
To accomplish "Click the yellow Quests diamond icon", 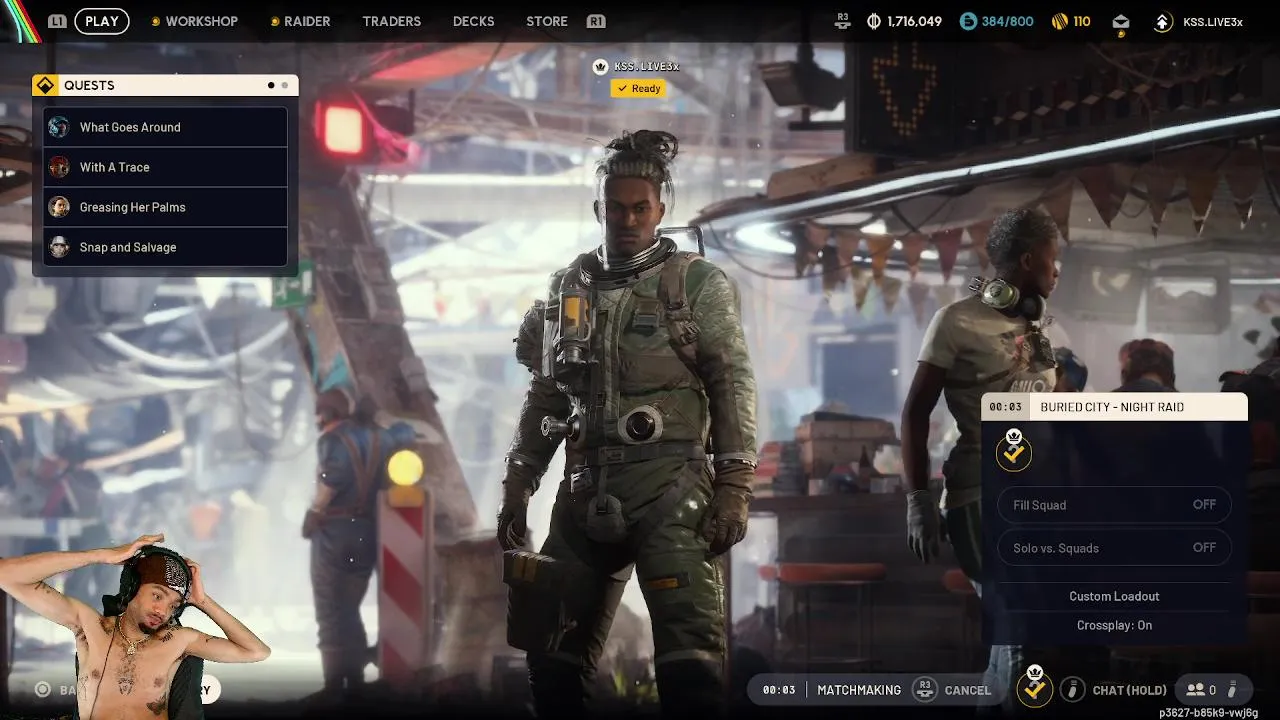I will tap(45, 85).
